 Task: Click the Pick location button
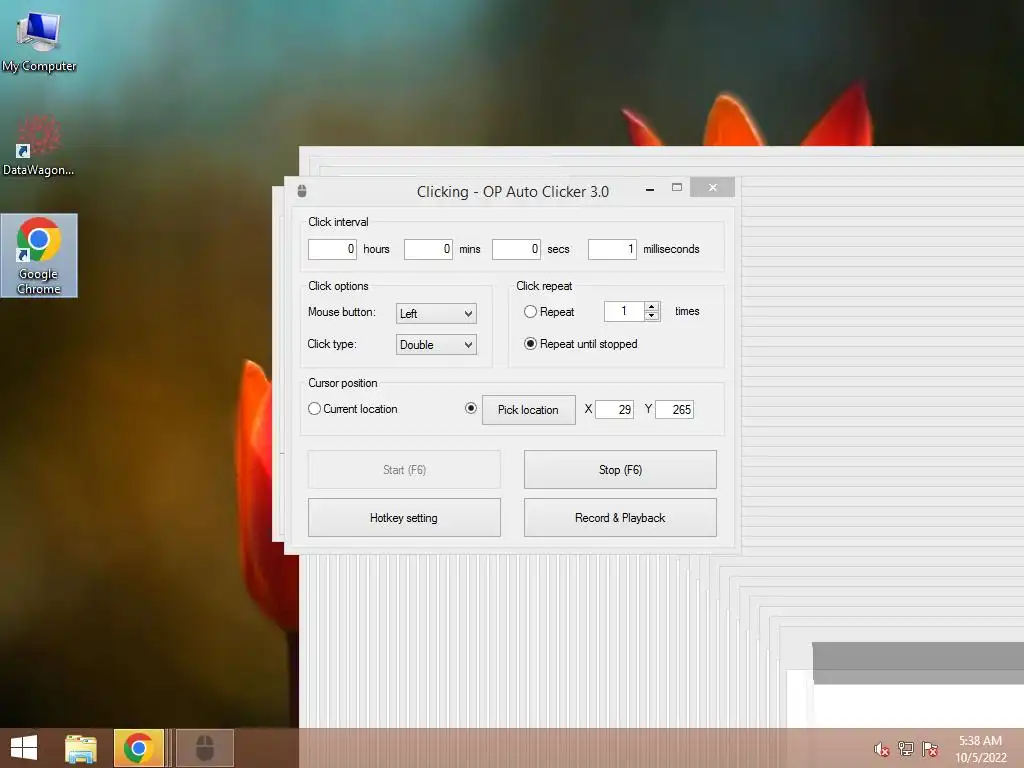[x=528, y=409]
